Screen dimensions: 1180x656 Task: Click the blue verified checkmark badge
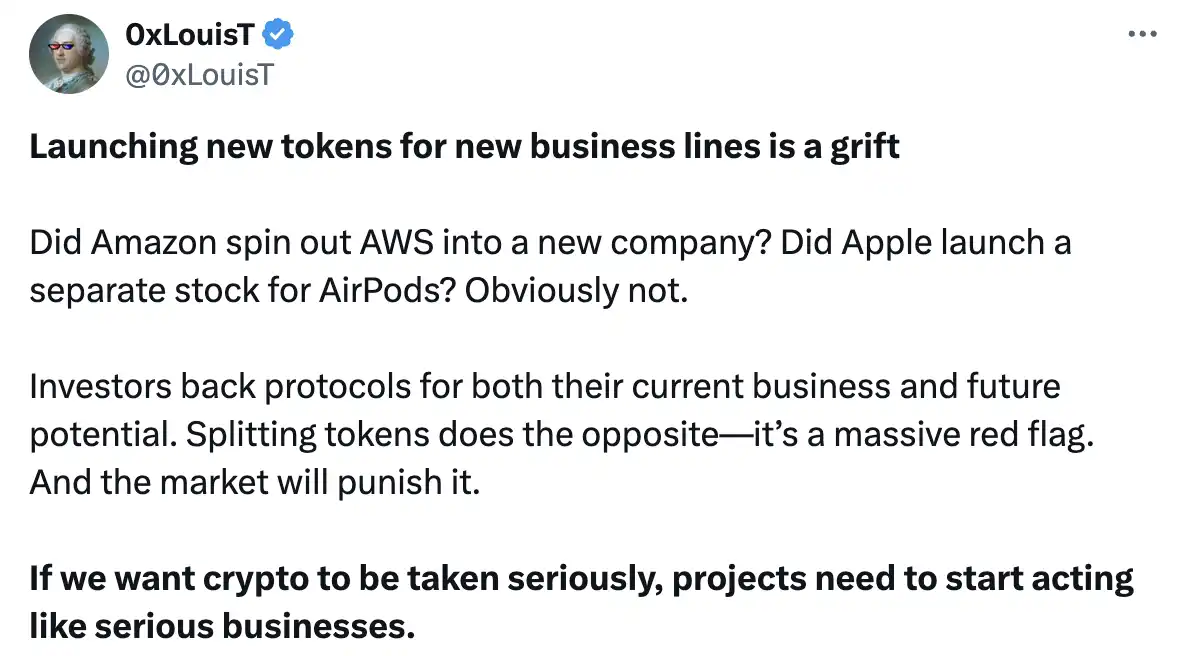point(278,35)
